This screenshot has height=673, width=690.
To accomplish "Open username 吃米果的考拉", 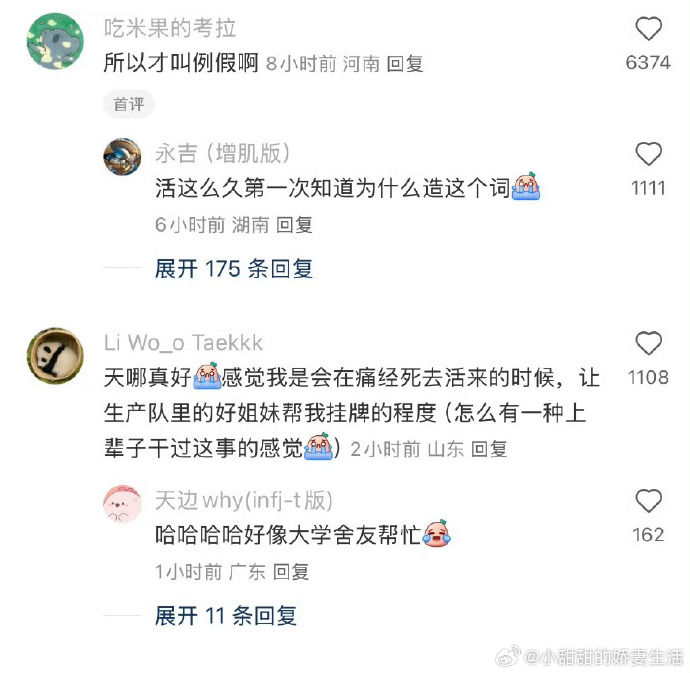I will [170, 28].
